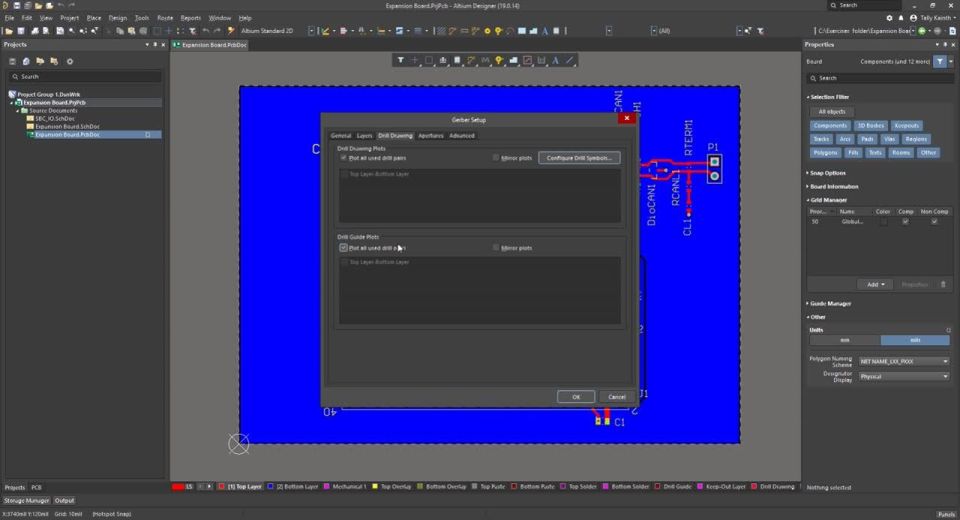The image size is (960, 520).
Task: Open the Polygon Naming Scheme dropdown
Action: click(904, 361)
